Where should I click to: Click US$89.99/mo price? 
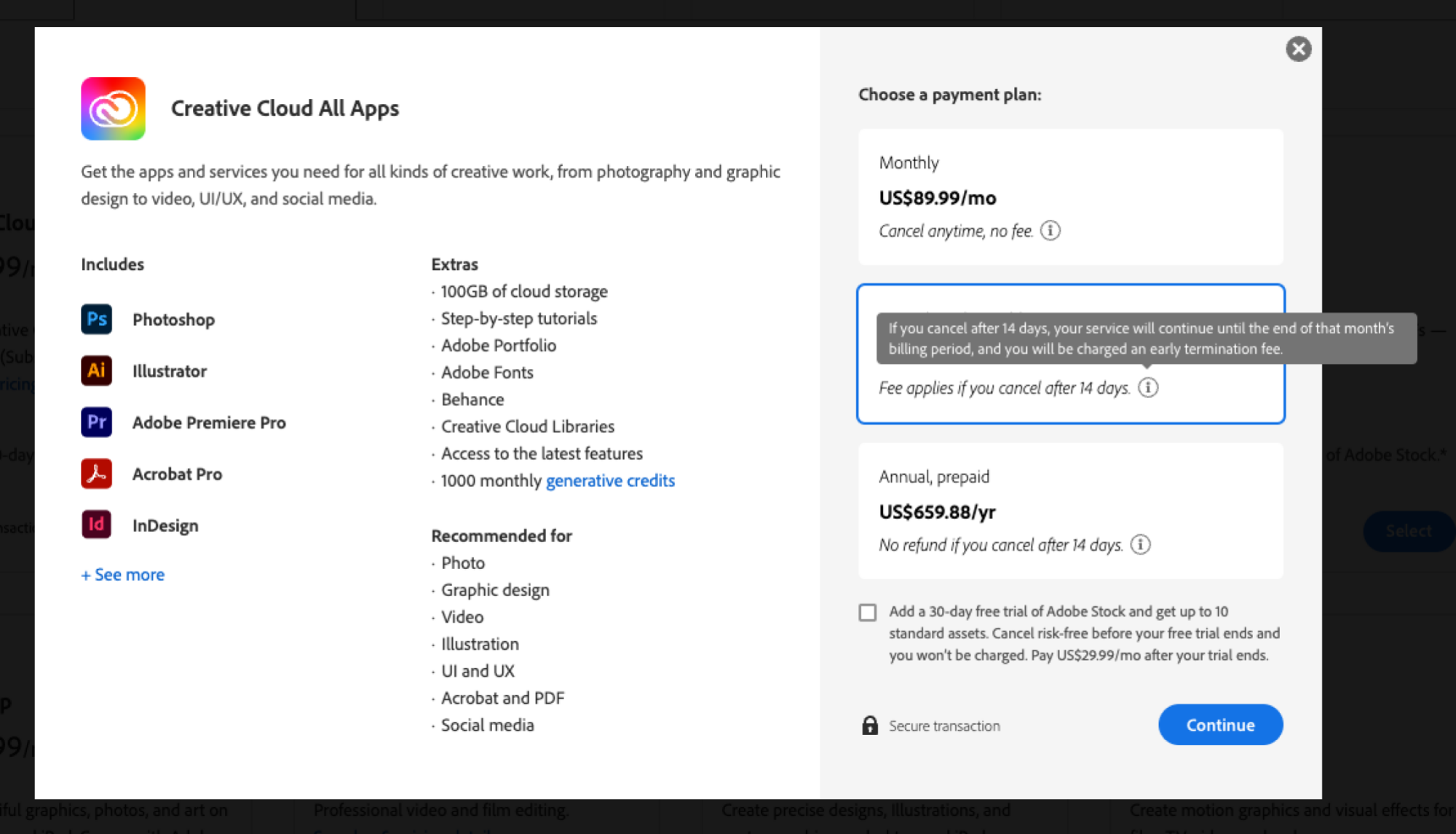pyautogui.click(x=937, y=198)
